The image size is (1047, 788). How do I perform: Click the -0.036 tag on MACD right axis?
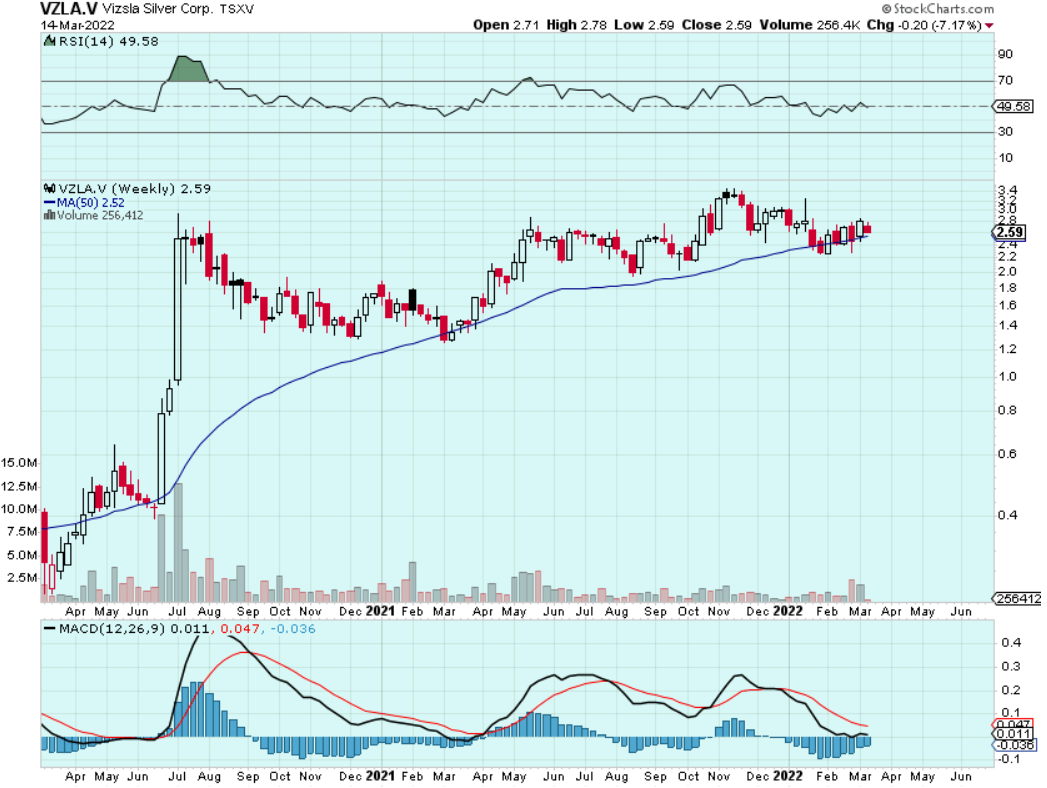(x=1015, y=745)
